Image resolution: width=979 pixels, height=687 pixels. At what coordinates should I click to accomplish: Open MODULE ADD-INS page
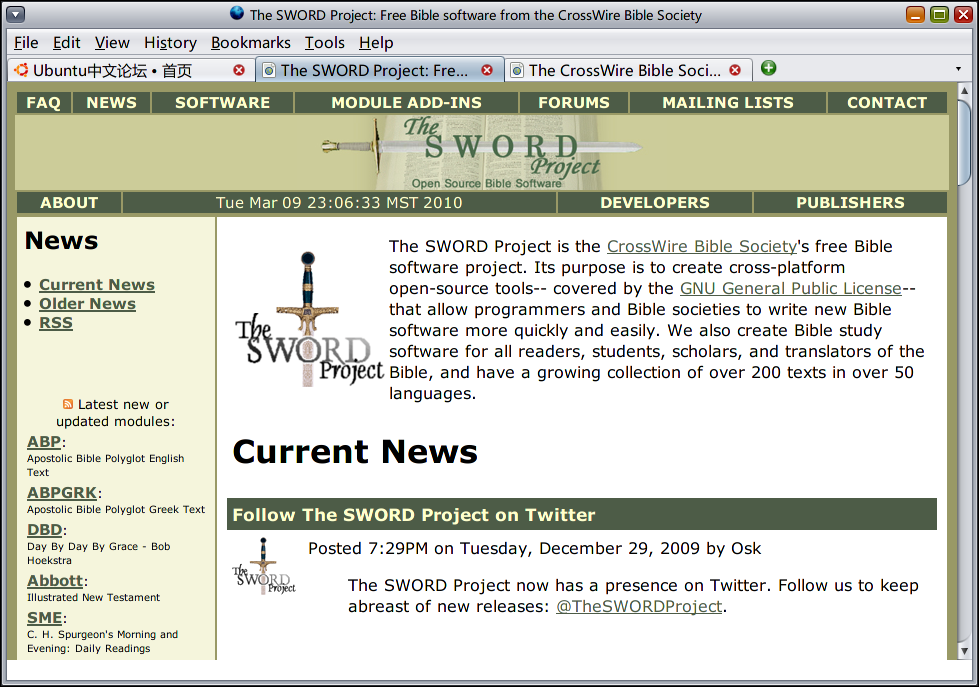[406, 103]
